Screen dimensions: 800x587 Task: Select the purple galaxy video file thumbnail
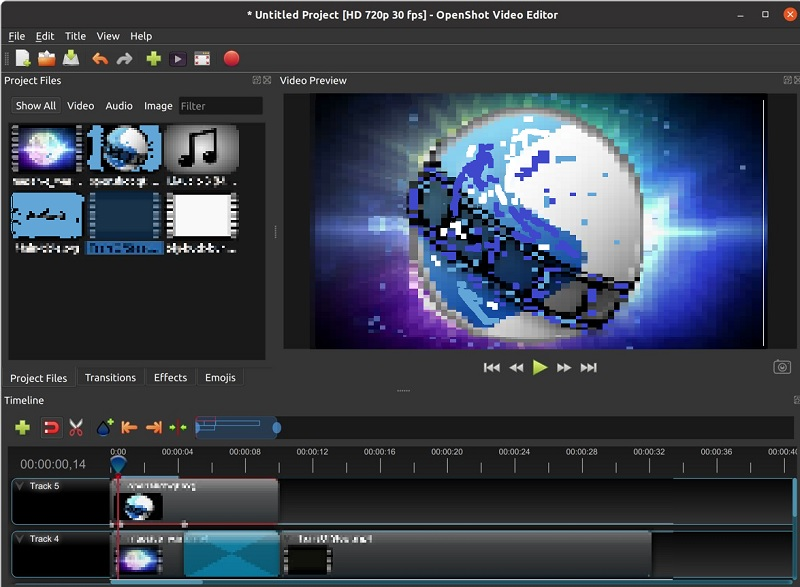(x=47, y=149)
